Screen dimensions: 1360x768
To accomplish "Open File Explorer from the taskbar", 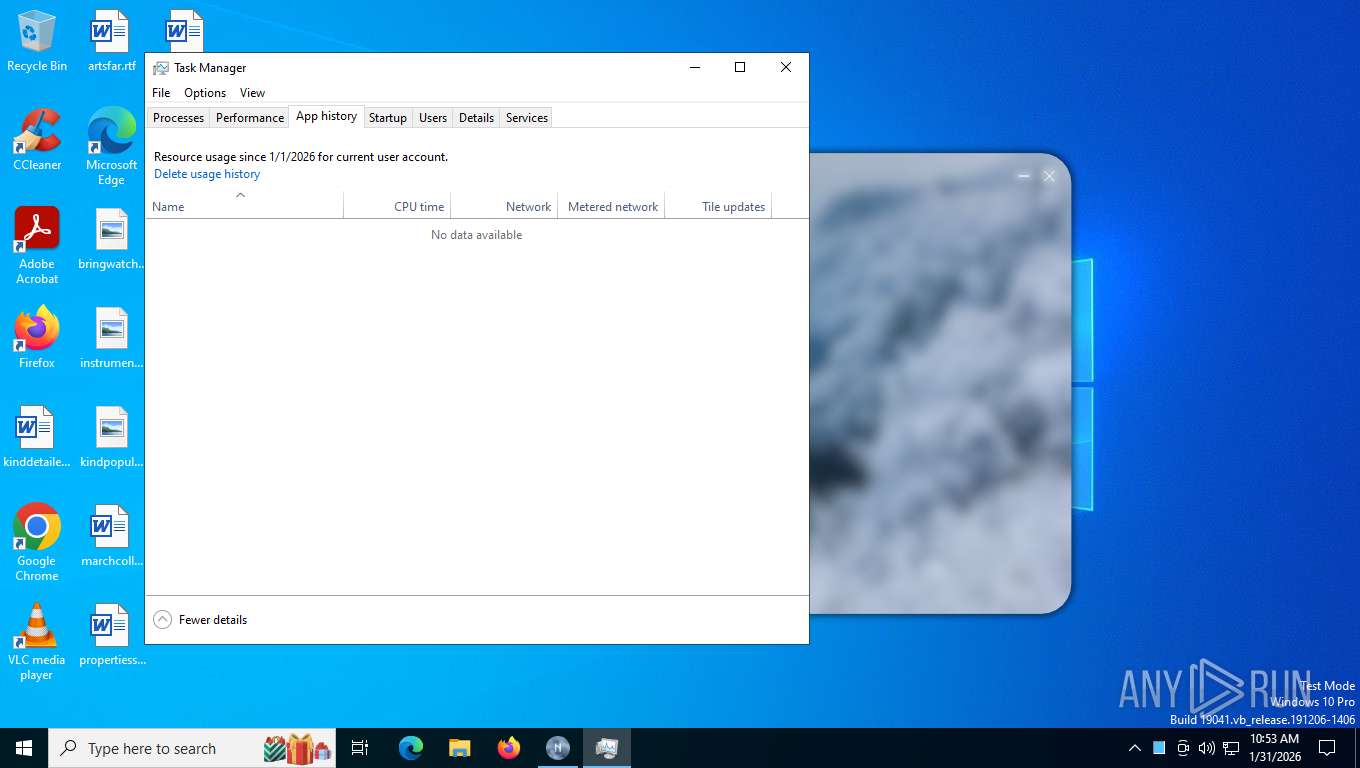I will (x=460, y=748).
